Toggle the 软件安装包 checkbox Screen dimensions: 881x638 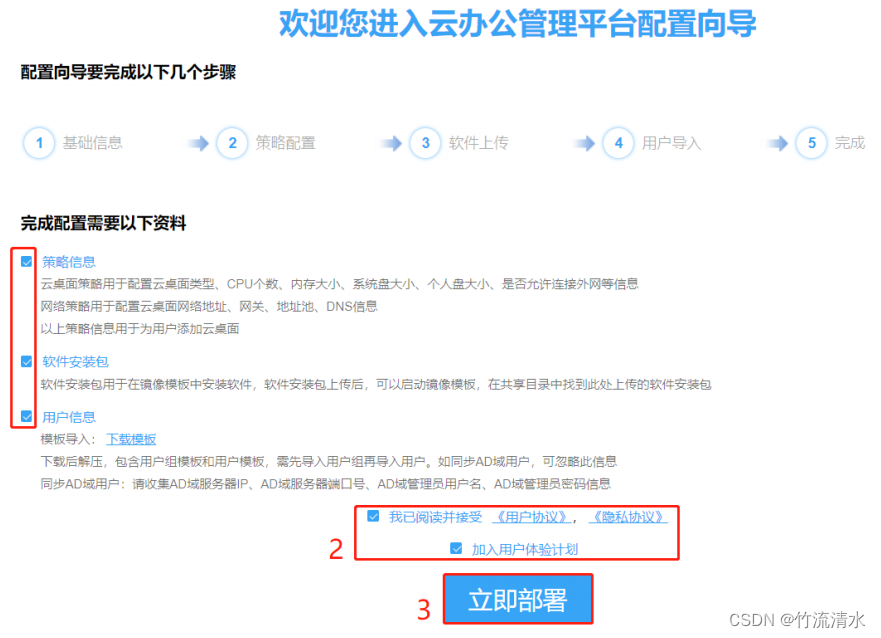pyautogui.click(x=26, y=361)
